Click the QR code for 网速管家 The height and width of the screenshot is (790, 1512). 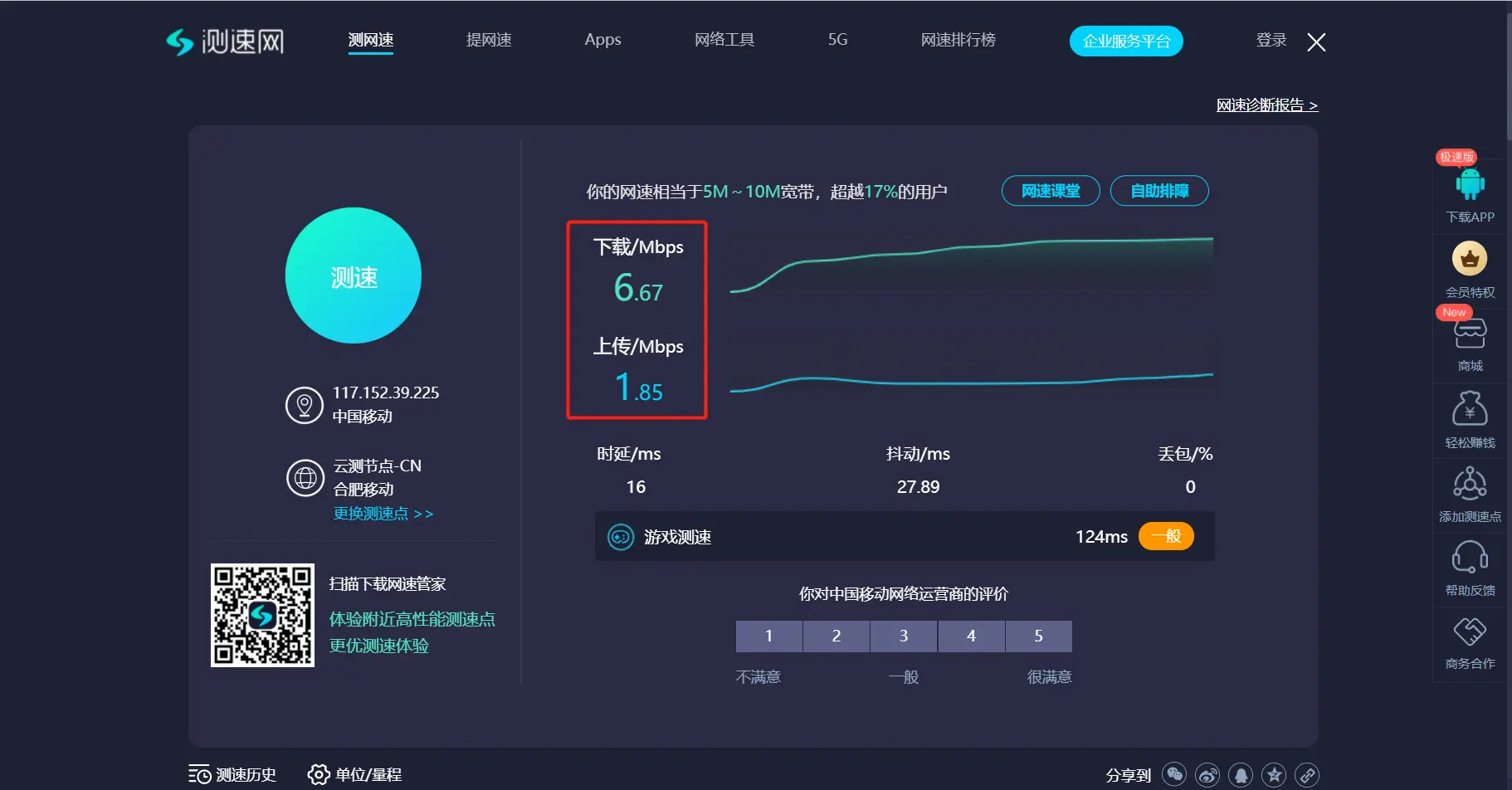262,615
